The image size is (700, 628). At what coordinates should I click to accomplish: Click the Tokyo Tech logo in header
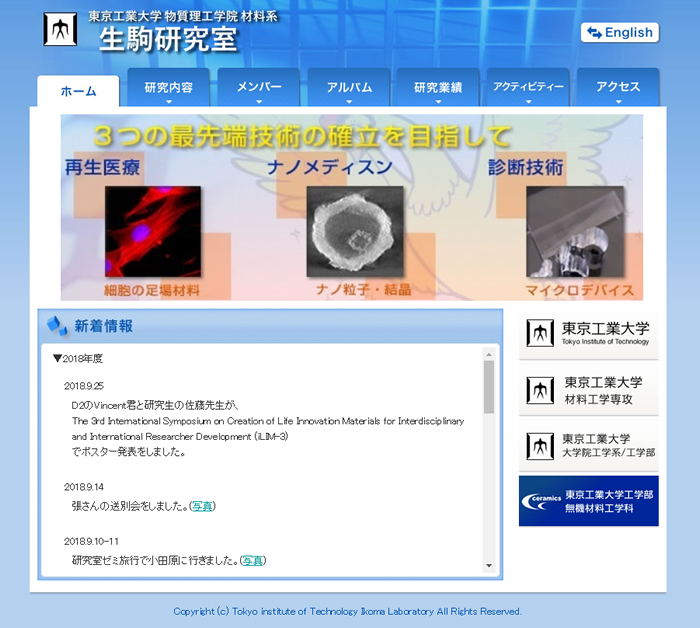click(x=60, y=29)
